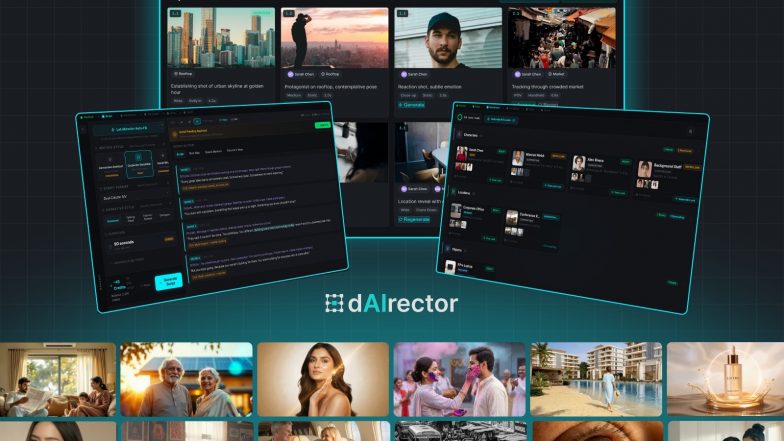This screenshot has width=784, height=441.
Task: Open the reaction shot thumbnail of man in cap
Action: (x=448, y=38)
